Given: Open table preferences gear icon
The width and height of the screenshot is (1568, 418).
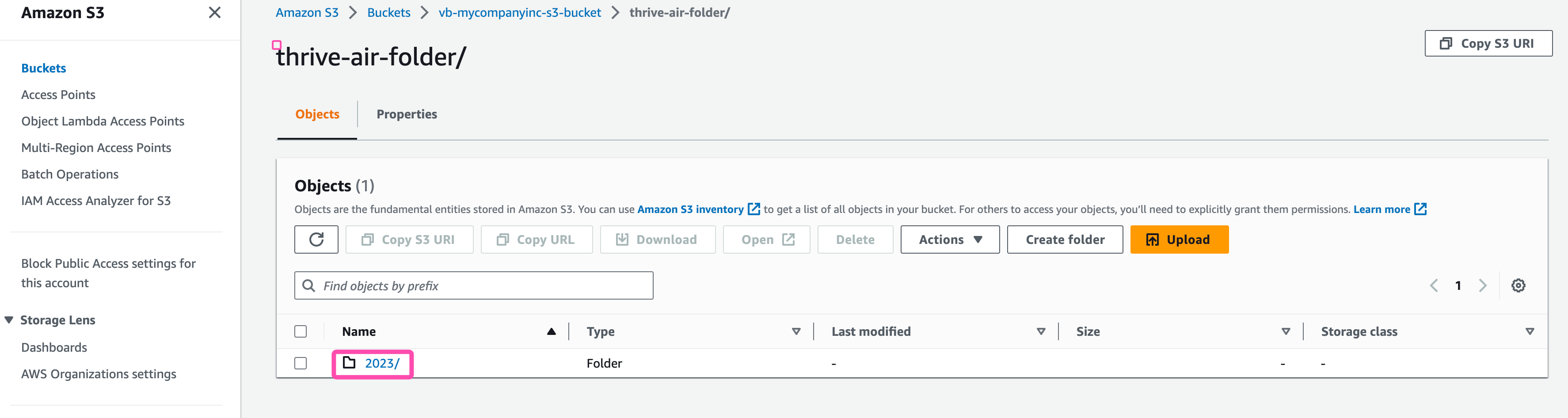Looking at the screenshot, I should click(1518, 285).
